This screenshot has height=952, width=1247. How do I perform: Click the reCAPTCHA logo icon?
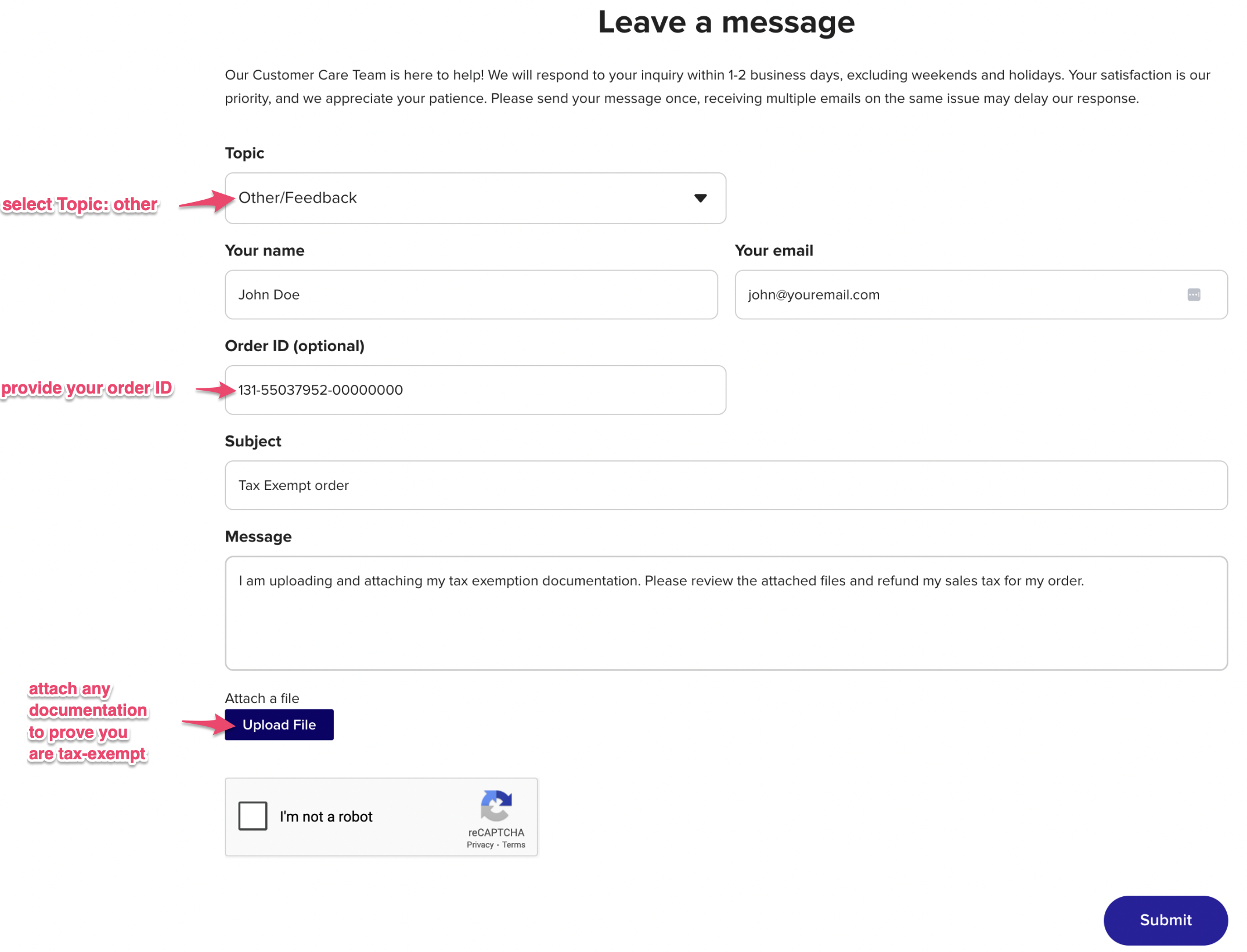[x=496, y=805]
